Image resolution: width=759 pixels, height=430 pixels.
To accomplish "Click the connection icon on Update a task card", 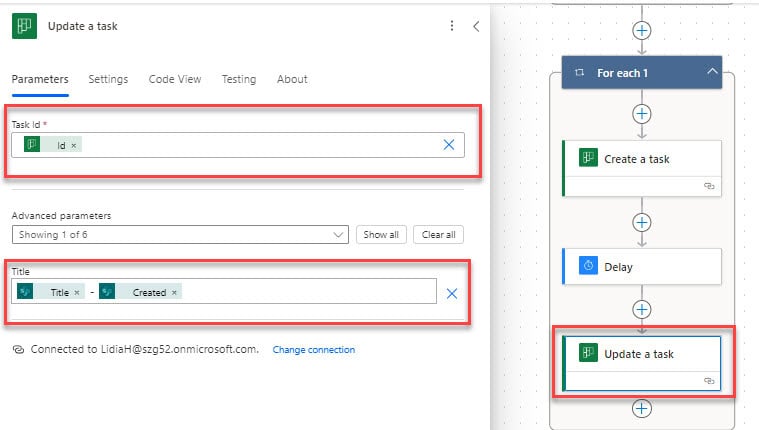I will 709,381.
